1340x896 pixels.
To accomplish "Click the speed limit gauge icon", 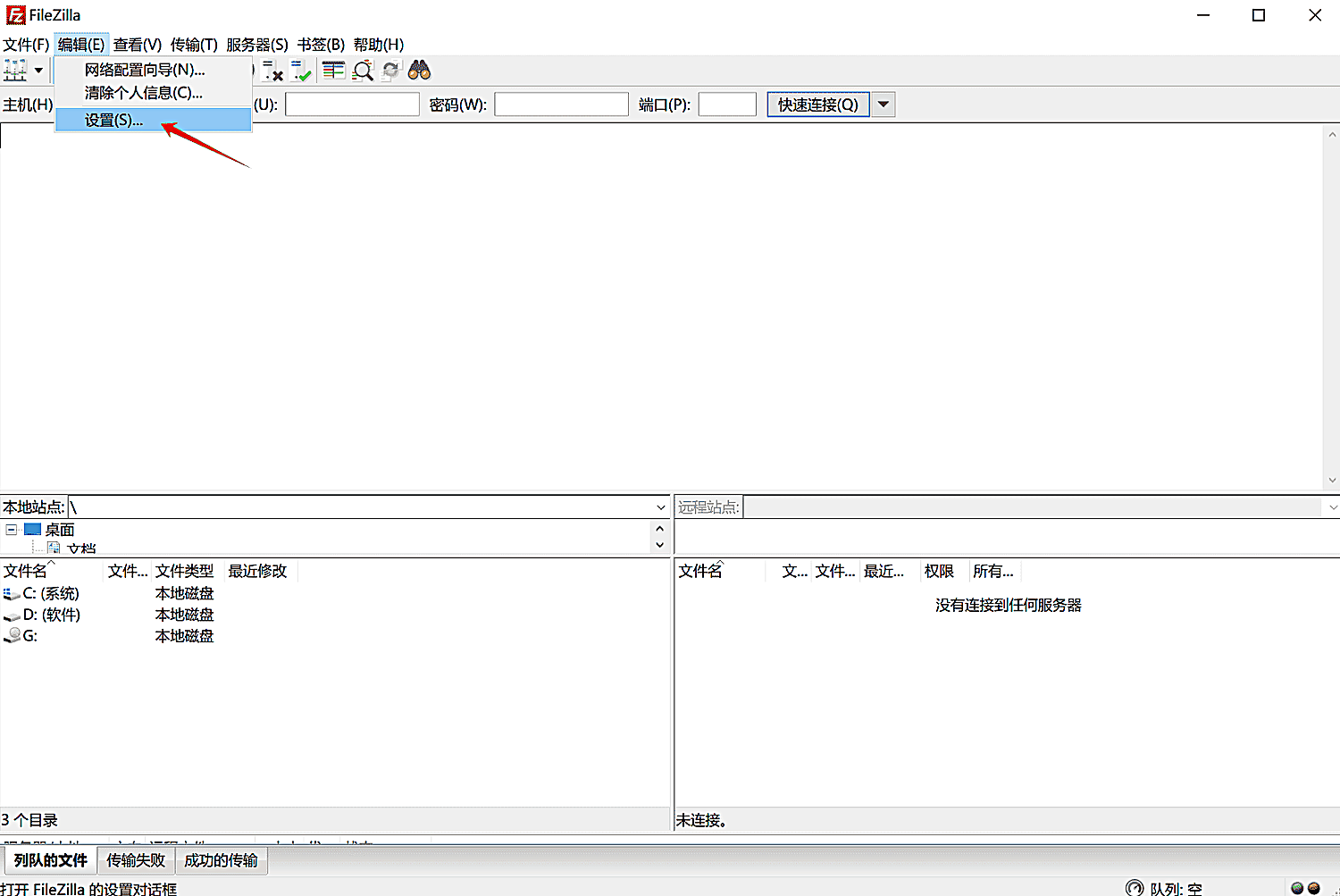I will [1135, 888].
